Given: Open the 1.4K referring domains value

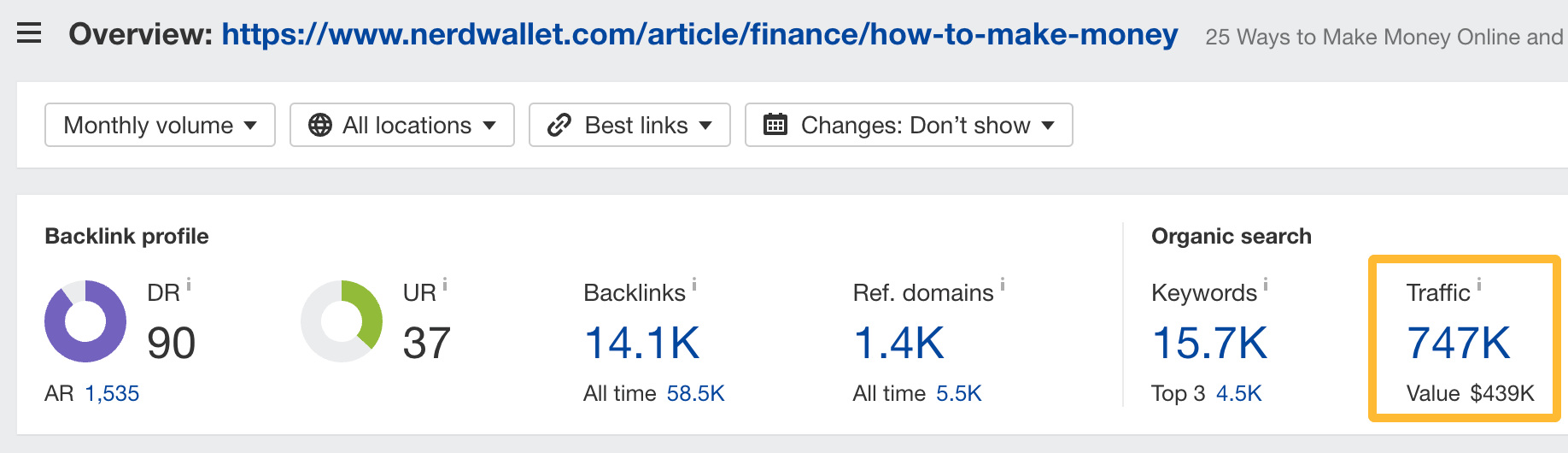Looking at the screenshot, I should [x=898, y=343].
